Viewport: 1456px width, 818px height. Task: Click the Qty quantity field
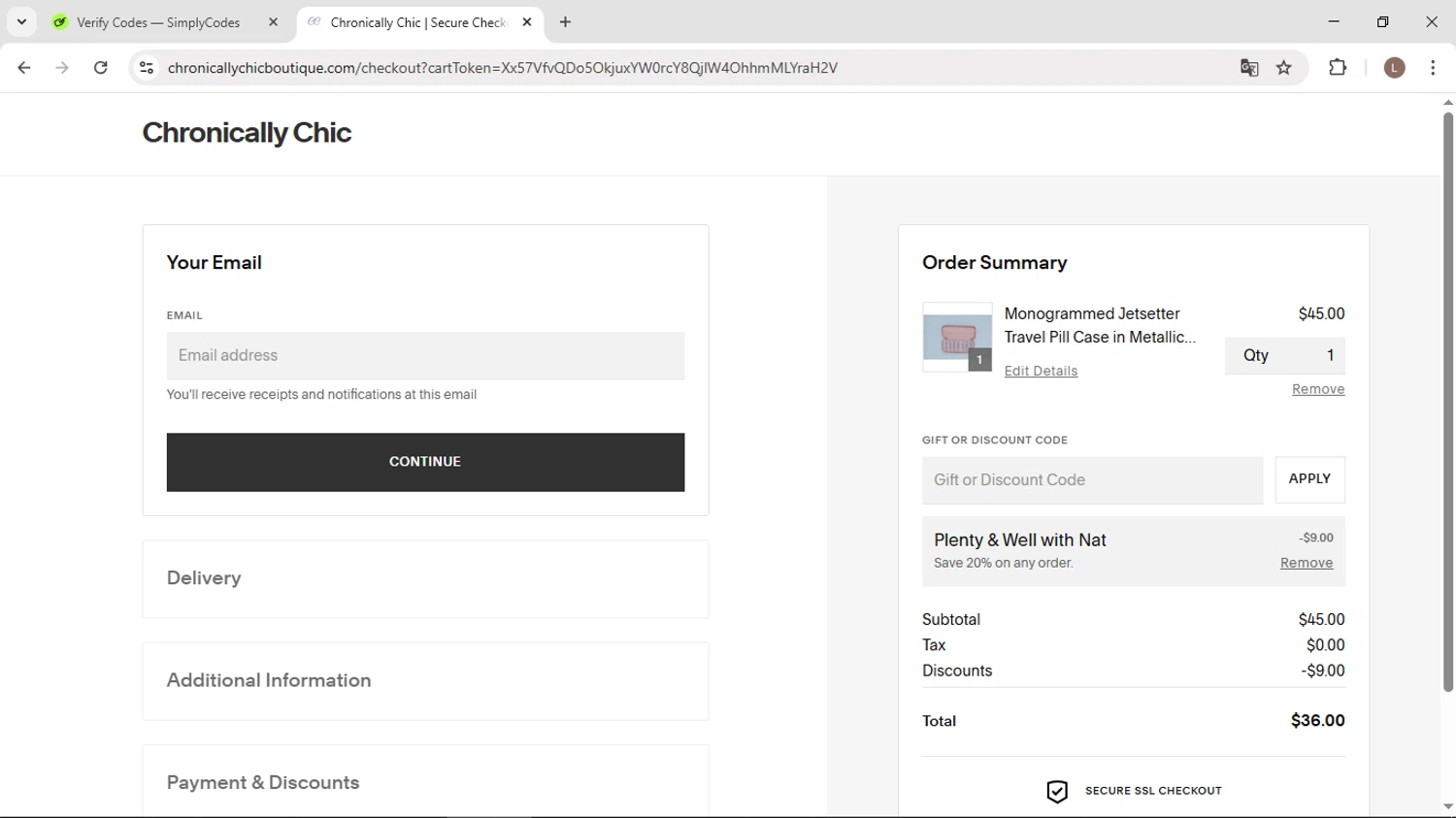click(x=1284, y=356)
